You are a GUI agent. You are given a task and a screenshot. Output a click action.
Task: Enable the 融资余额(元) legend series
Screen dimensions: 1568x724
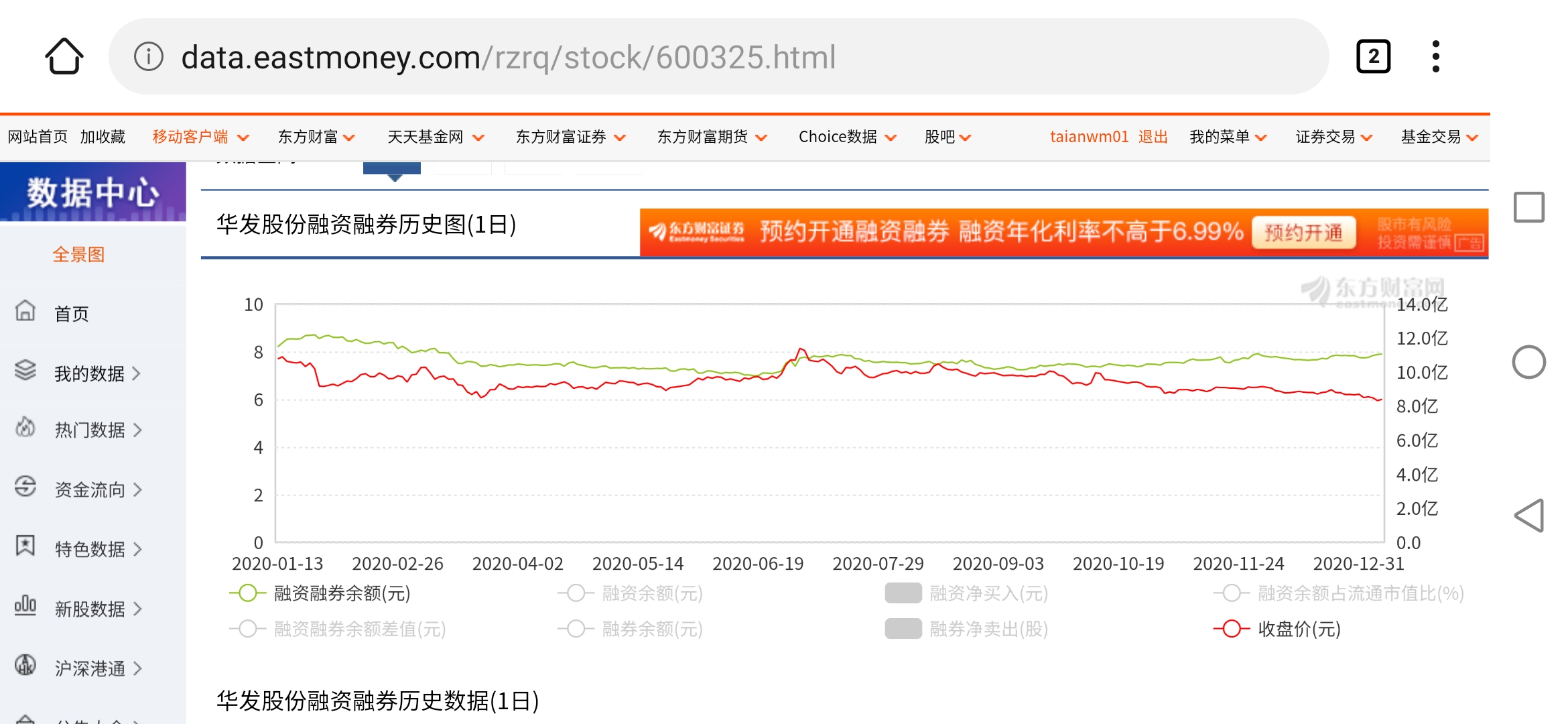(631, 593)
